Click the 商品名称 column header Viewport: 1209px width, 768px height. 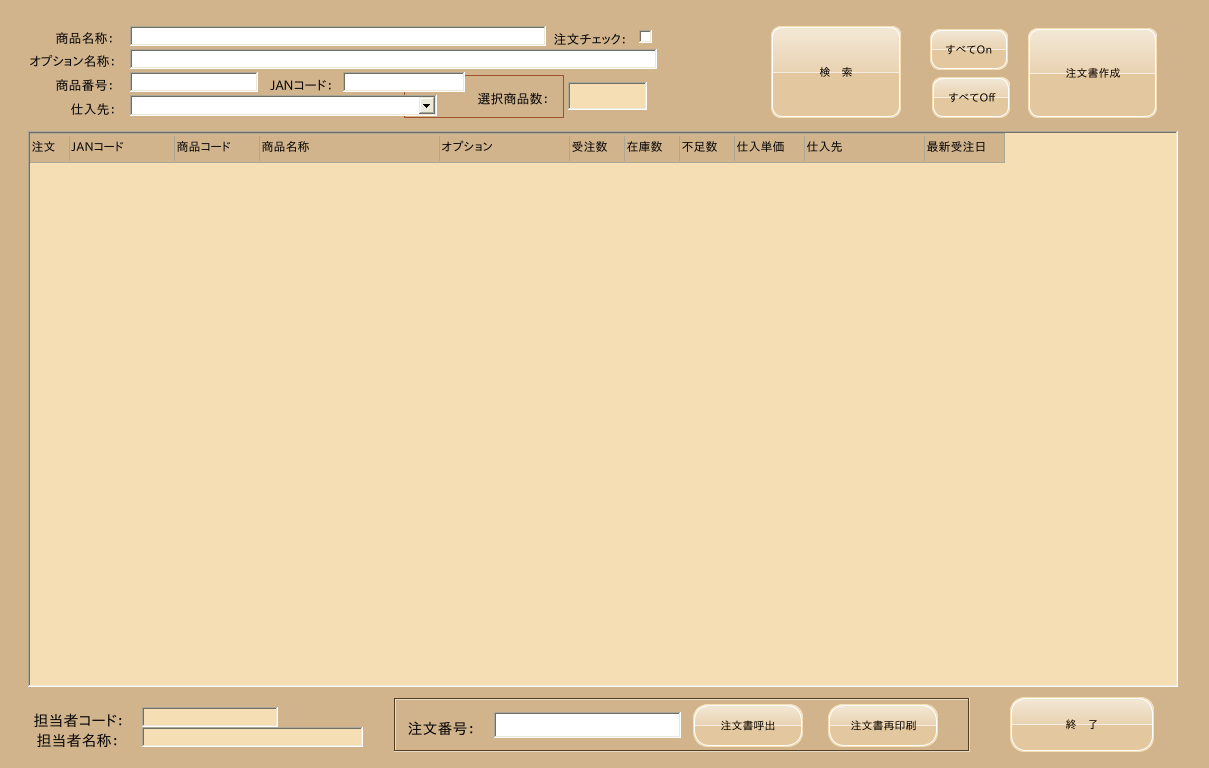[x=350, y=147]
